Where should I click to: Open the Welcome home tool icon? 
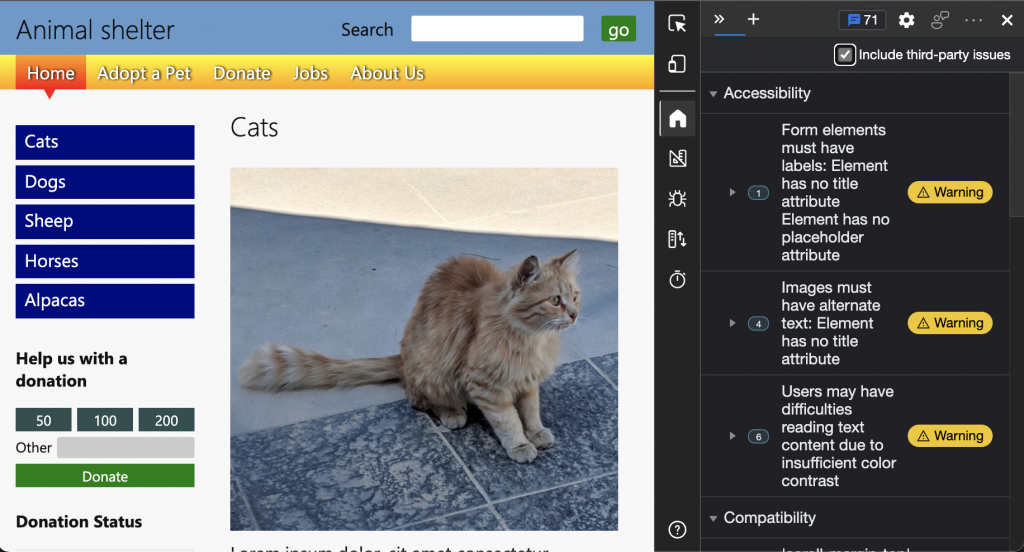coord(677,118)
